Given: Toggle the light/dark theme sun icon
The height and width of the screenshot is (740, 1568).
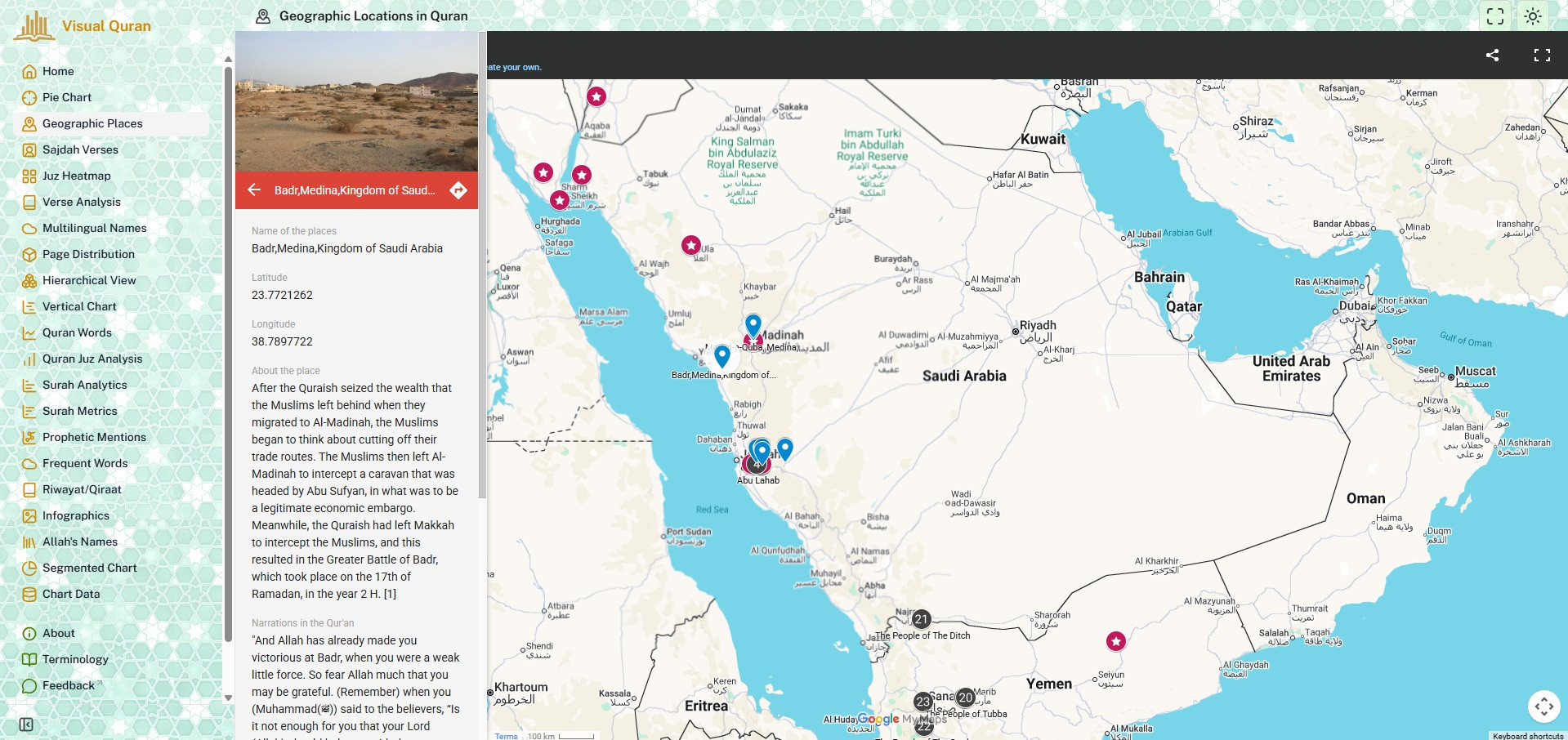Looking at the screenshot, I should click(1533, 16).
